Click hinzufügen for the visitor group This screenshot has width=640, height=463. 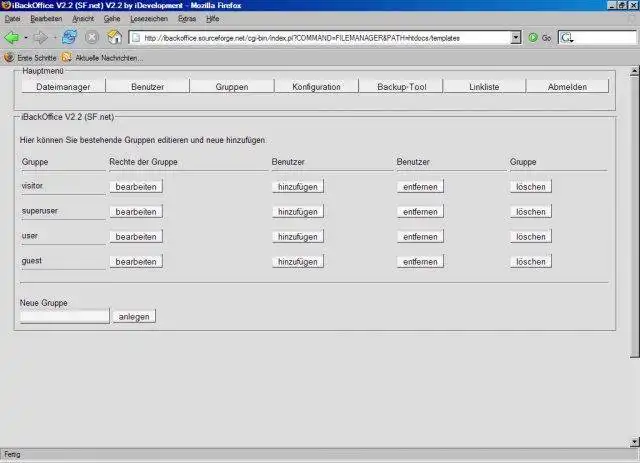tap(298, 187)
